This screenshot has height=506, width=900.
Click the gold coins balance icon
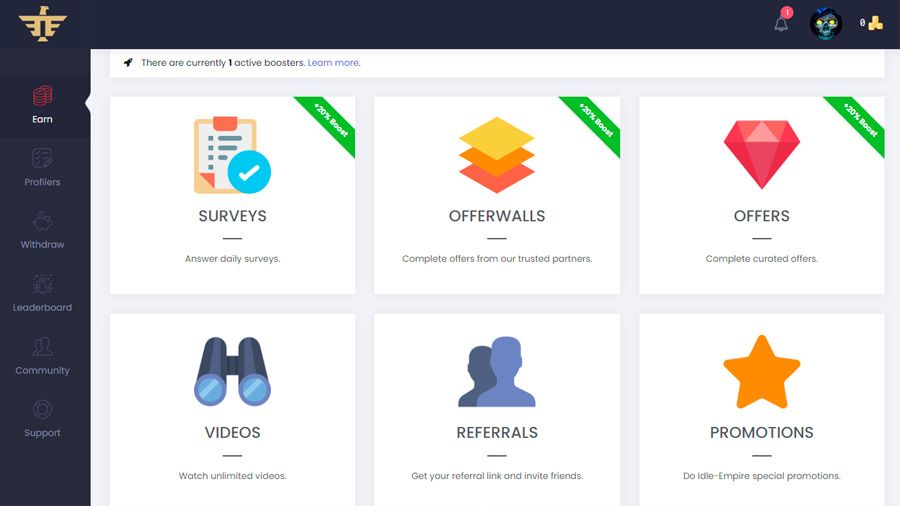pos(875,23)
